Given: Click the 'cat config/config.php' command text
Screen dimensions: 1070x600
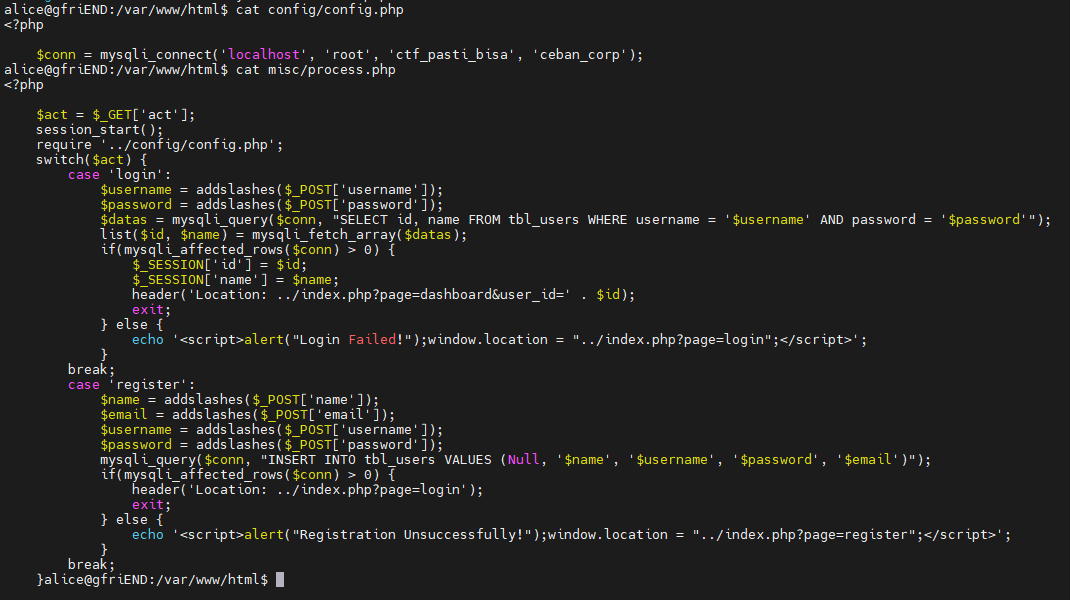Looking at the screenshot, I should [x=319, y=10].
